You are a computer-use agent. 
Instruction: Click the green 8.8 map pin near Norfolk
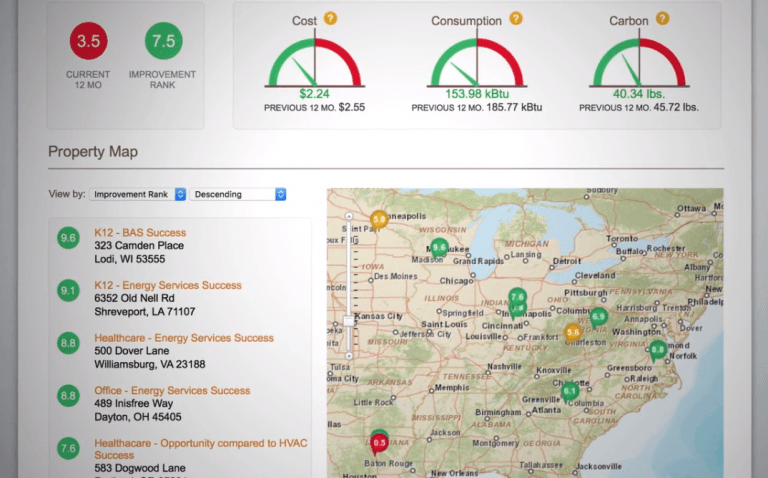point(657,350)
